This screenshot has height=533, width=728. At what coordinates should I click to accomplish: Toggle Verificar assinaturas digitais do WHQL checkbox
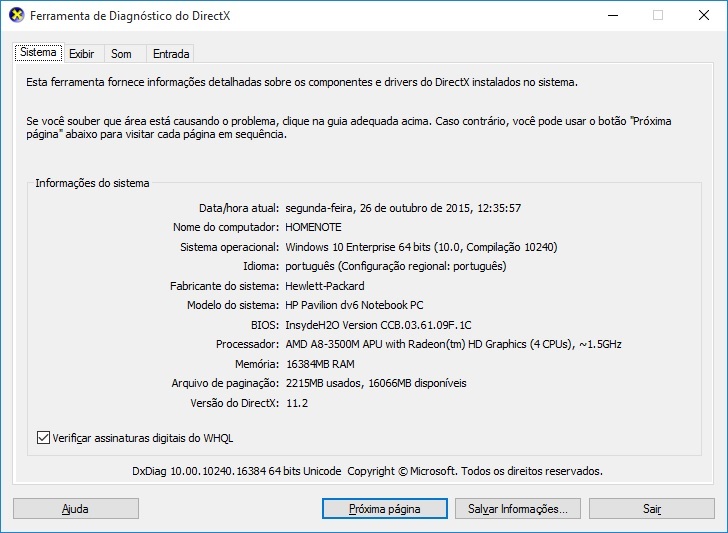[x=43, y=438]
